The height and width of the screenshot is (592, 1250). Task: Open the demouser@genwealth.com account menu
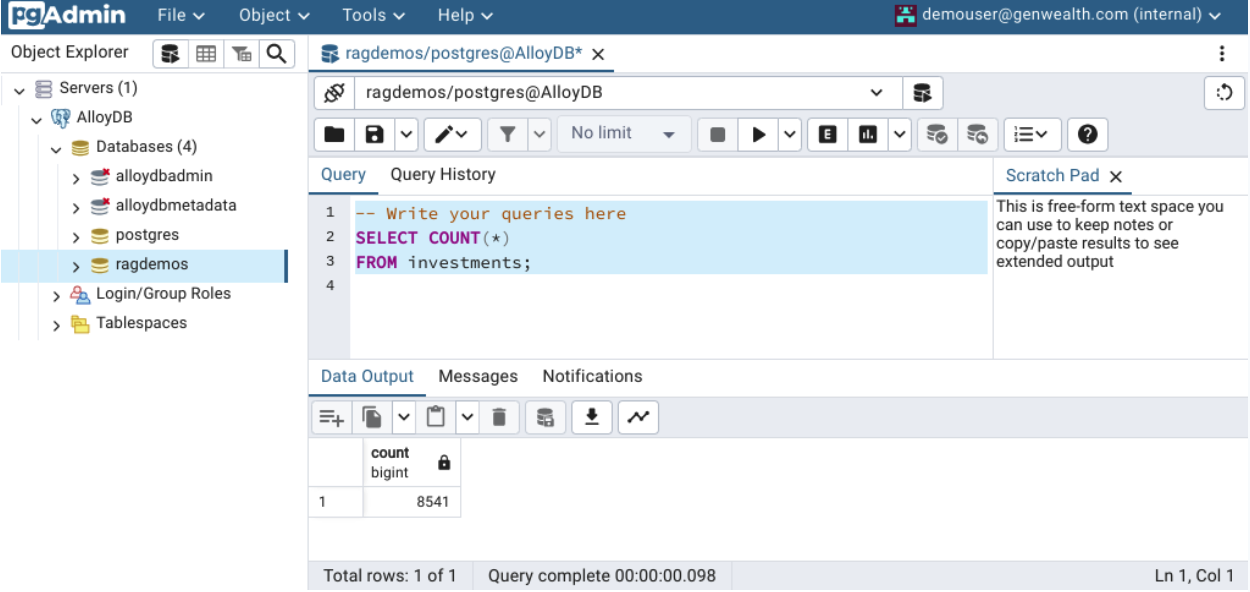click(x=1059, y=15)
